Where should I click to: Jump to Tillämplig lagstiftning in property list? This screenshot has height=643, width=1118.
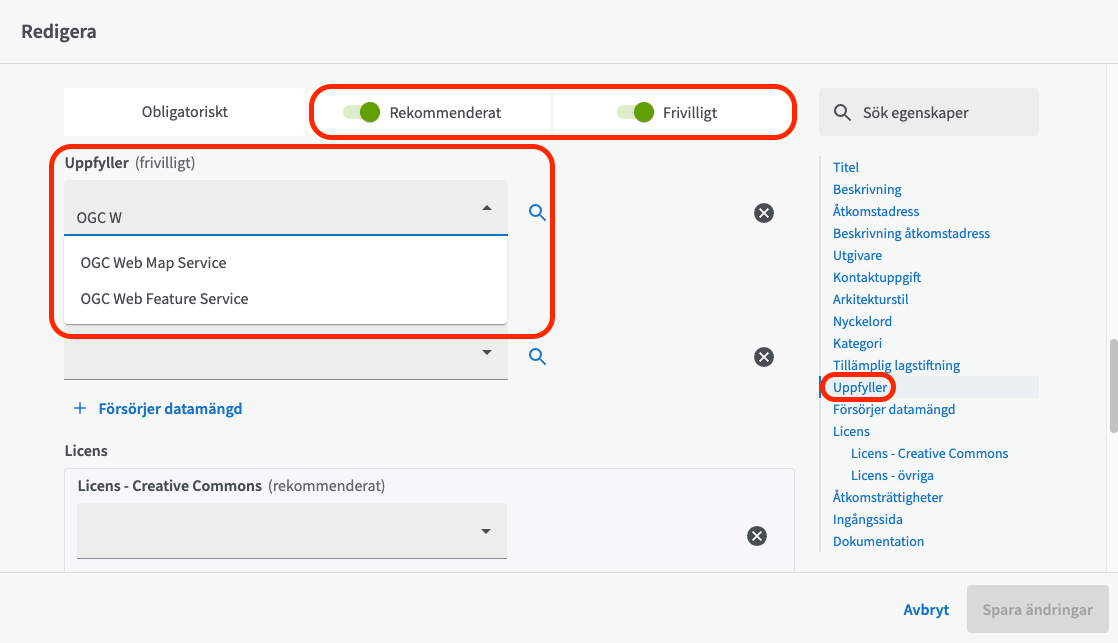896,366
